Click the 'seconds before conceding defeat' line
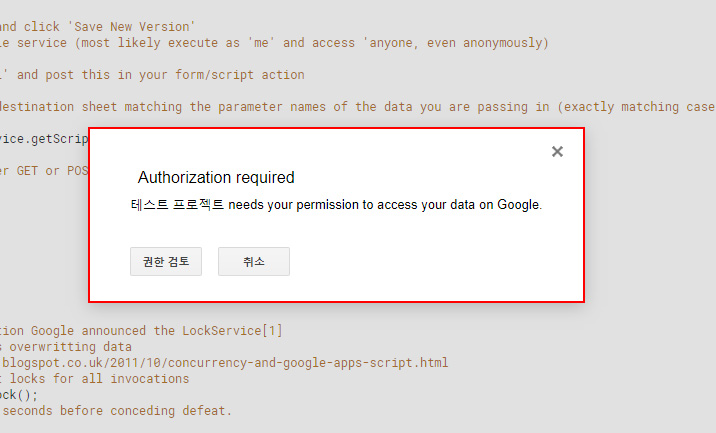 pyautogui.click(x=116, y=411)
